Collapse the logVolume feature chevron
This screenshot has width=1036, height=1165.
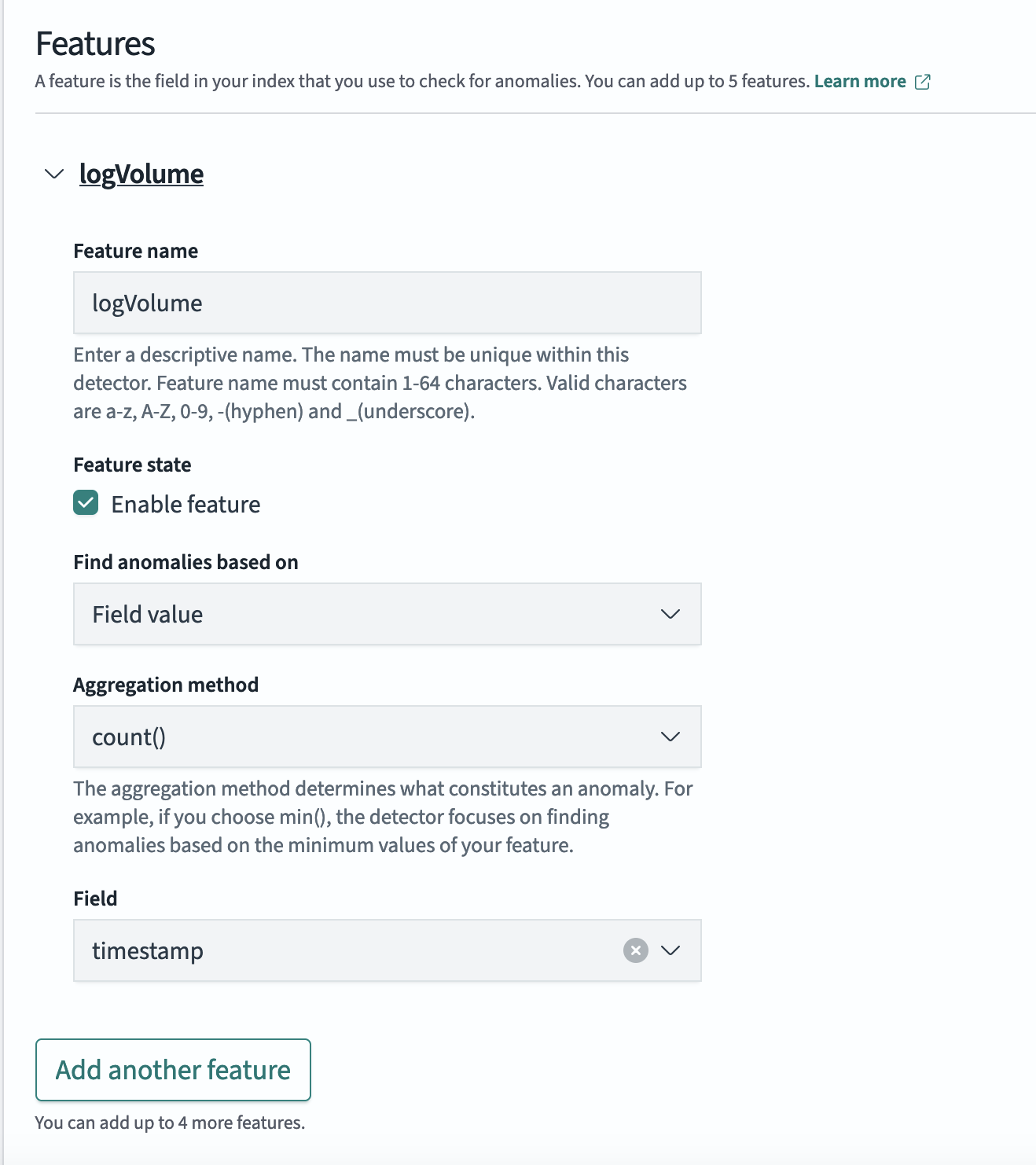click(54, 174)
